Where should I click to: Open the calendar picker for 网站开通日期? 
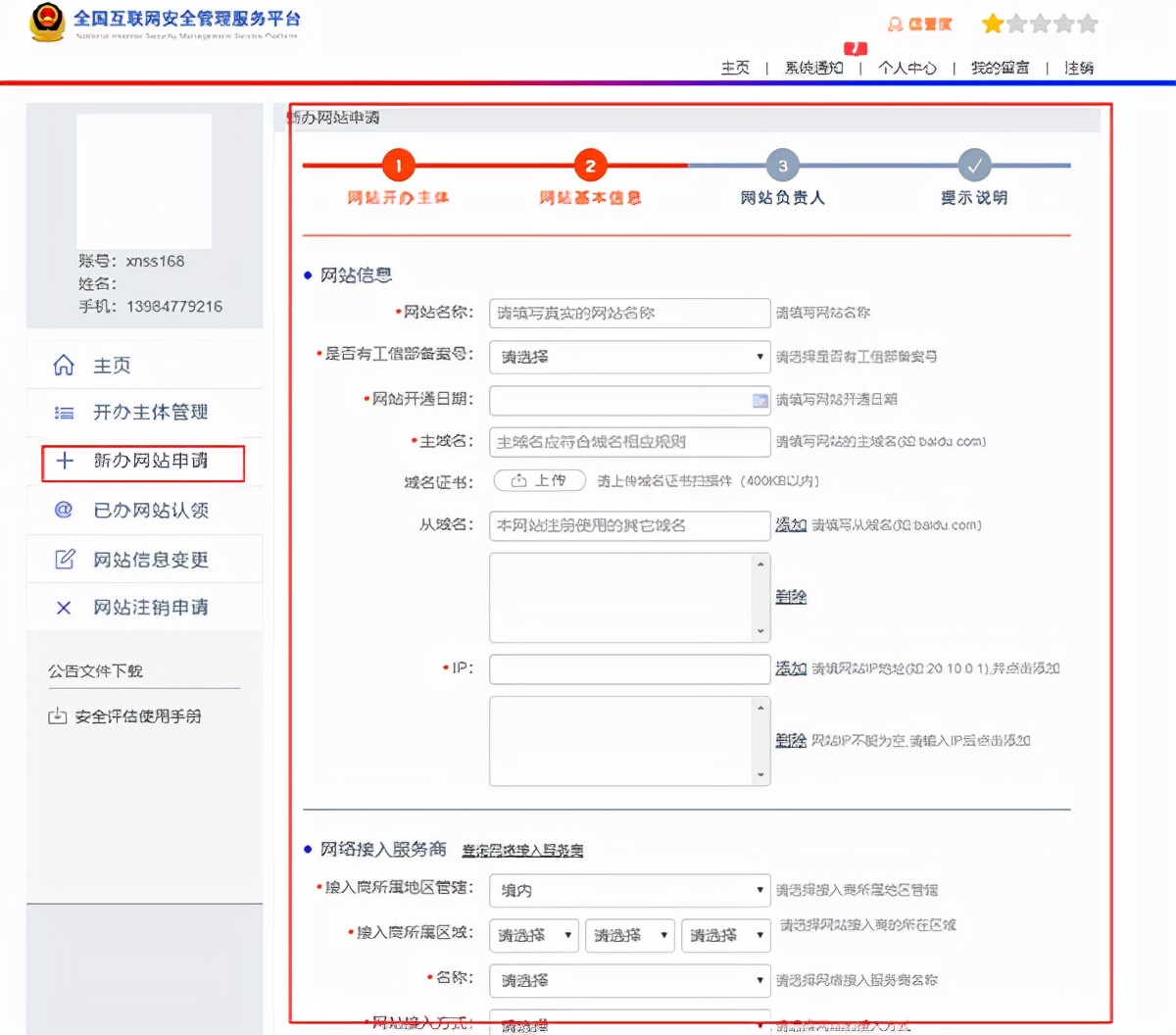point(758,400)
